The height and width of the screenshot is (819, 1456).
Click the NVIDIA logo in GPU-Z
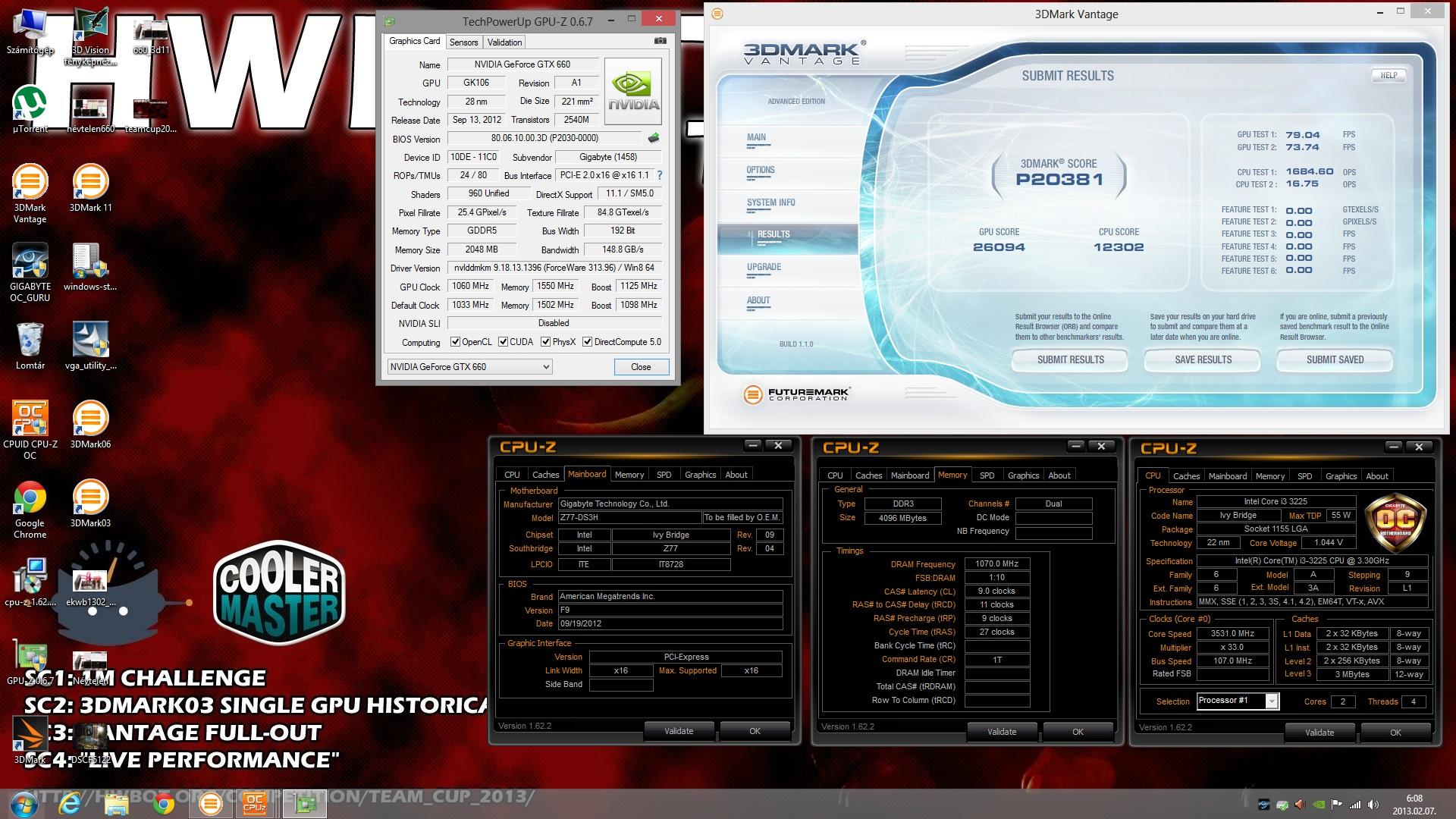(x=633, y=91)
